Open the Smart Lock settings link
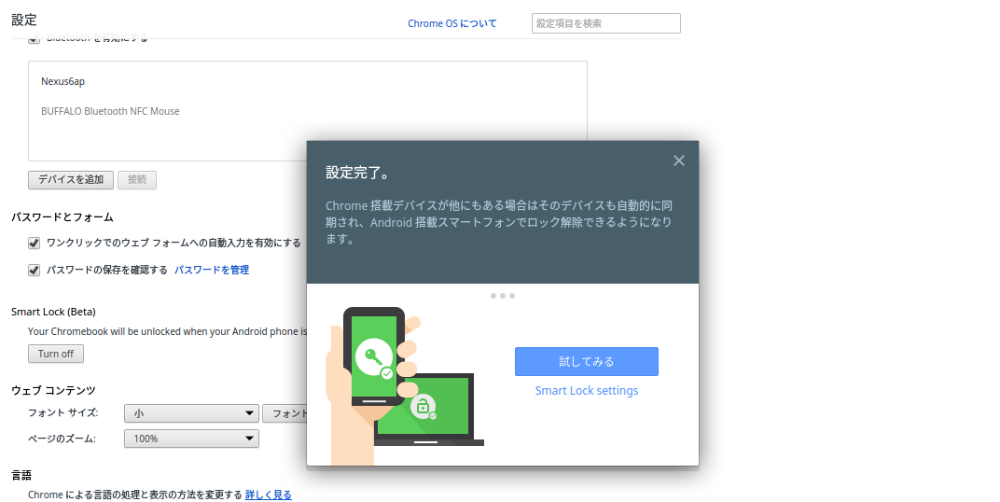 point(586,391)
